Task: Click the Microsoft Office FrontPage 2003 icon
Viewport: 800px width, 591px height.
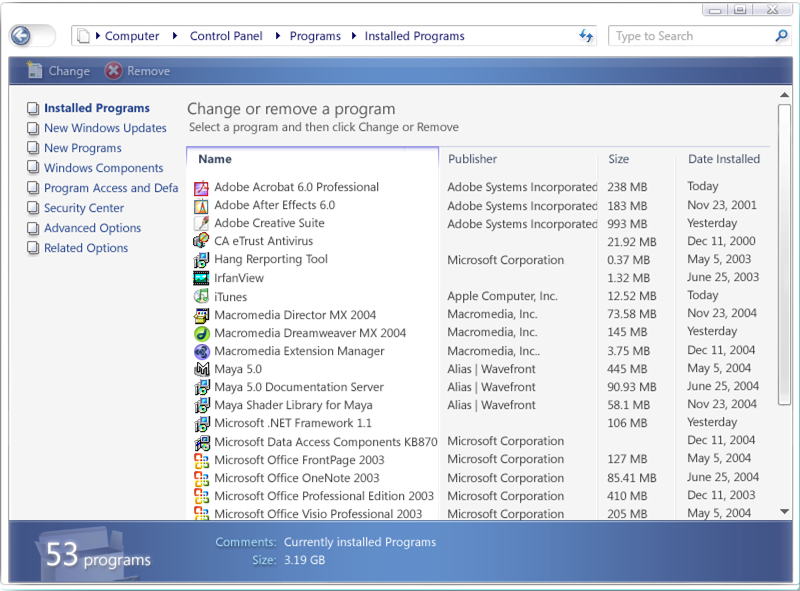Action: pyautogui.click(x=201, y=460)
